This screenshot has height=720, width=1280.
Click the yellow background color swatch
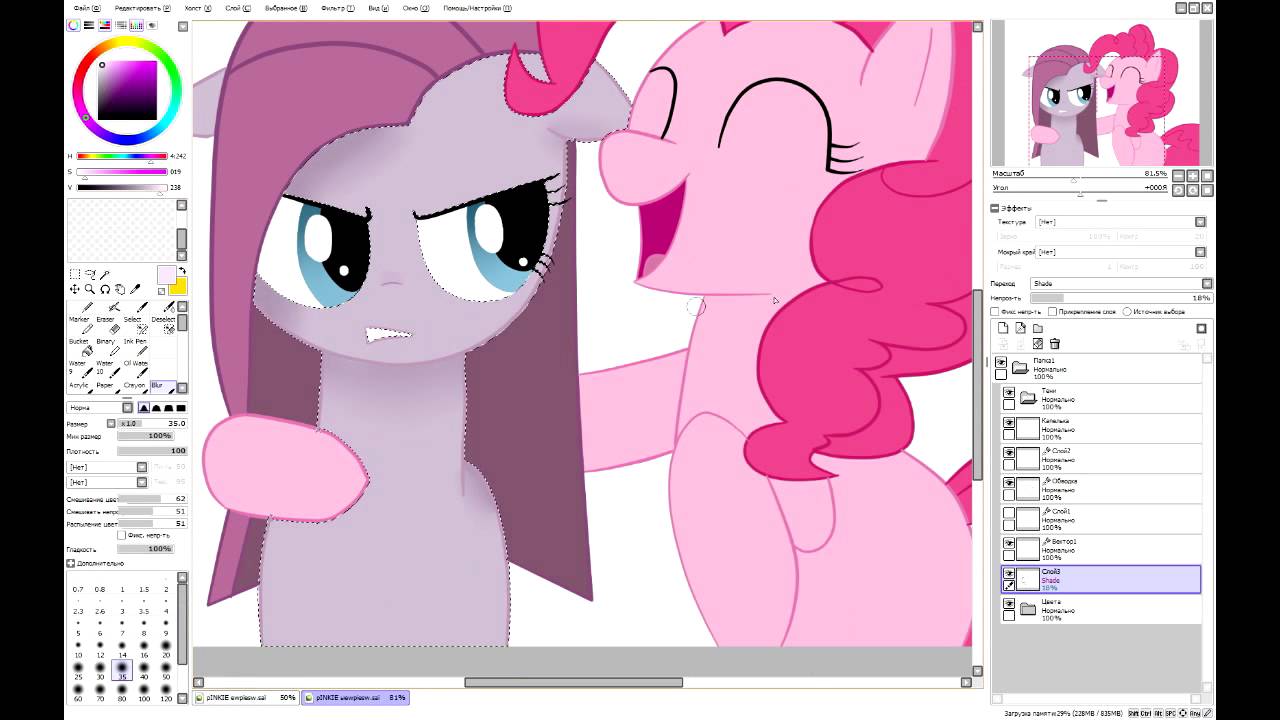(182, 288)
